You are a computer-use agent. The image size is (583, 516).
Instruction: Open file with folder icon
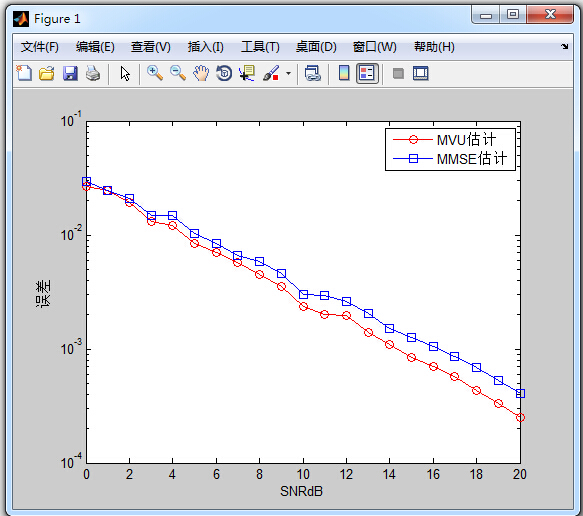tap(47, 73)
